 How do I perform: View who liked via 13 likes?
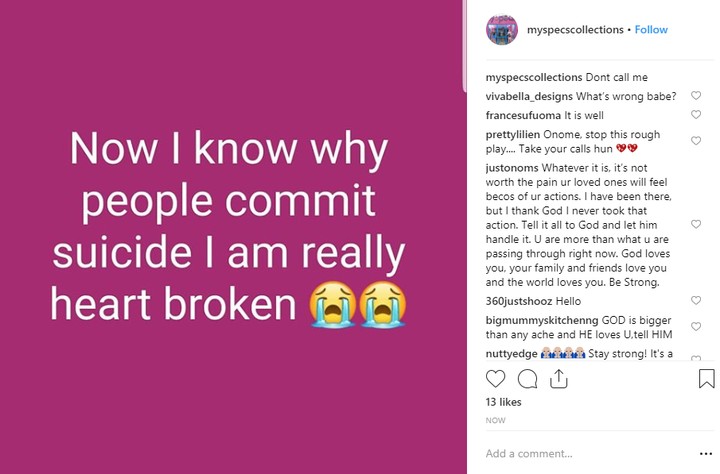(504, 402)
